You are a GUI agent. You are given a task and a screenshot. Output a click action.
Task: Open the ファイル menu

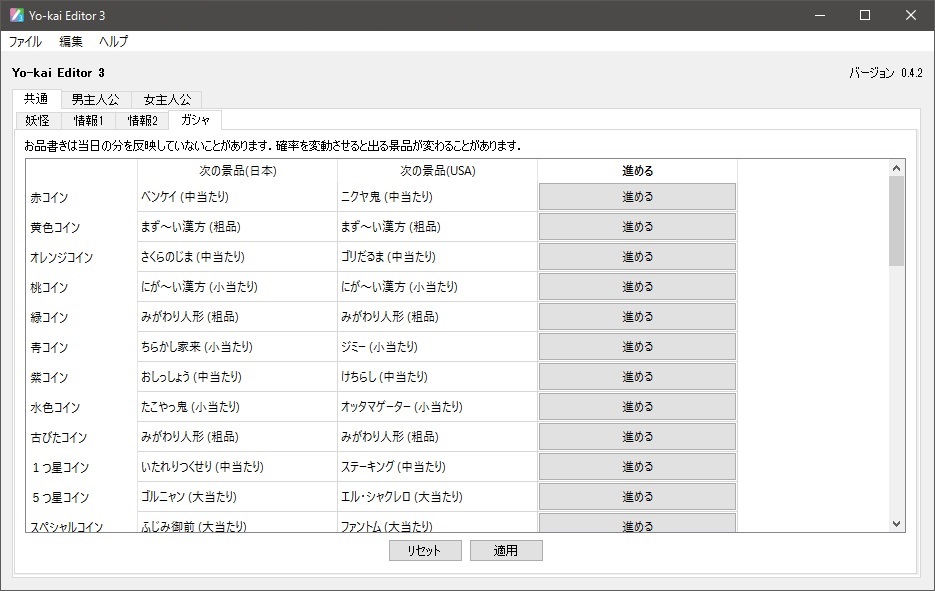tap(25, 41)
